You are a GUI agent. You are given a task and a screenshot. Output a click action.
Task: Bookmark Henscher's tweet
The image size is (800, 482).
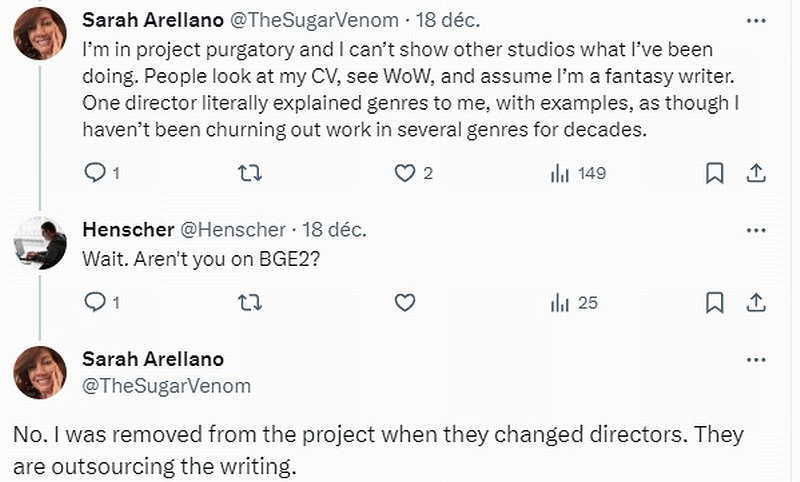click(714, 301)
